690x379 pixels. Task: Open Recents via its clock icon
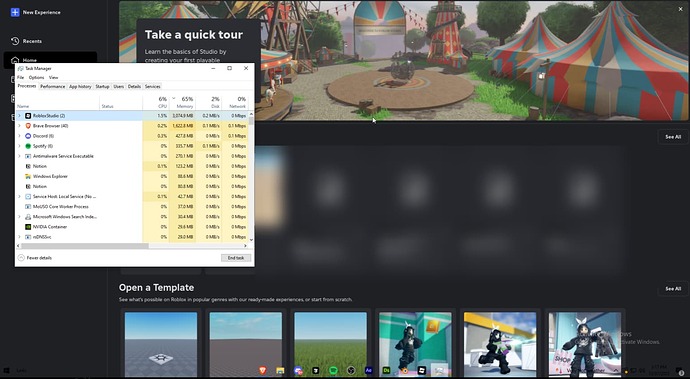(x=15, y=41)
